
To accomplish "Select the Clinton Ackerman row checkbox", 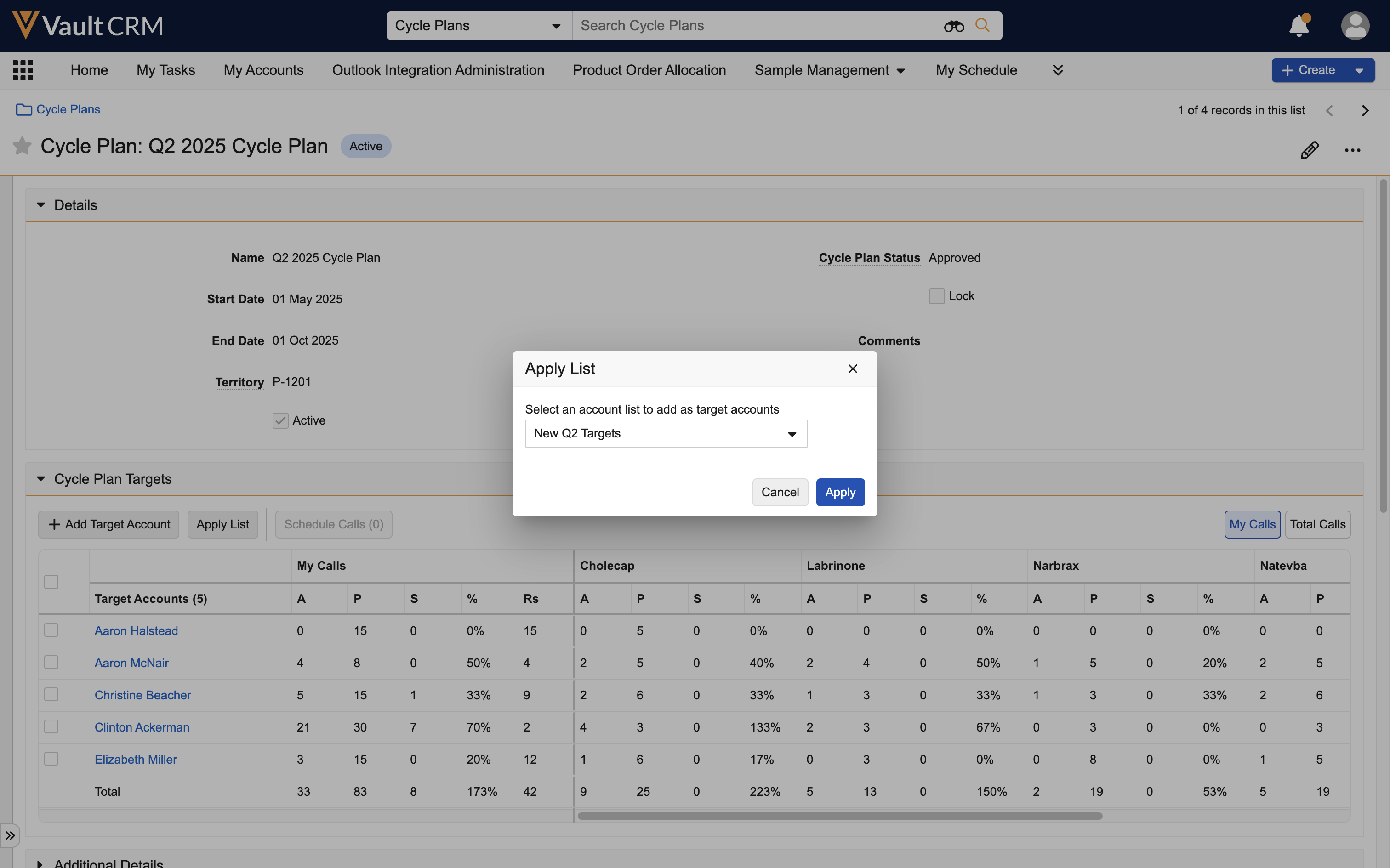I will click(51, 727).
